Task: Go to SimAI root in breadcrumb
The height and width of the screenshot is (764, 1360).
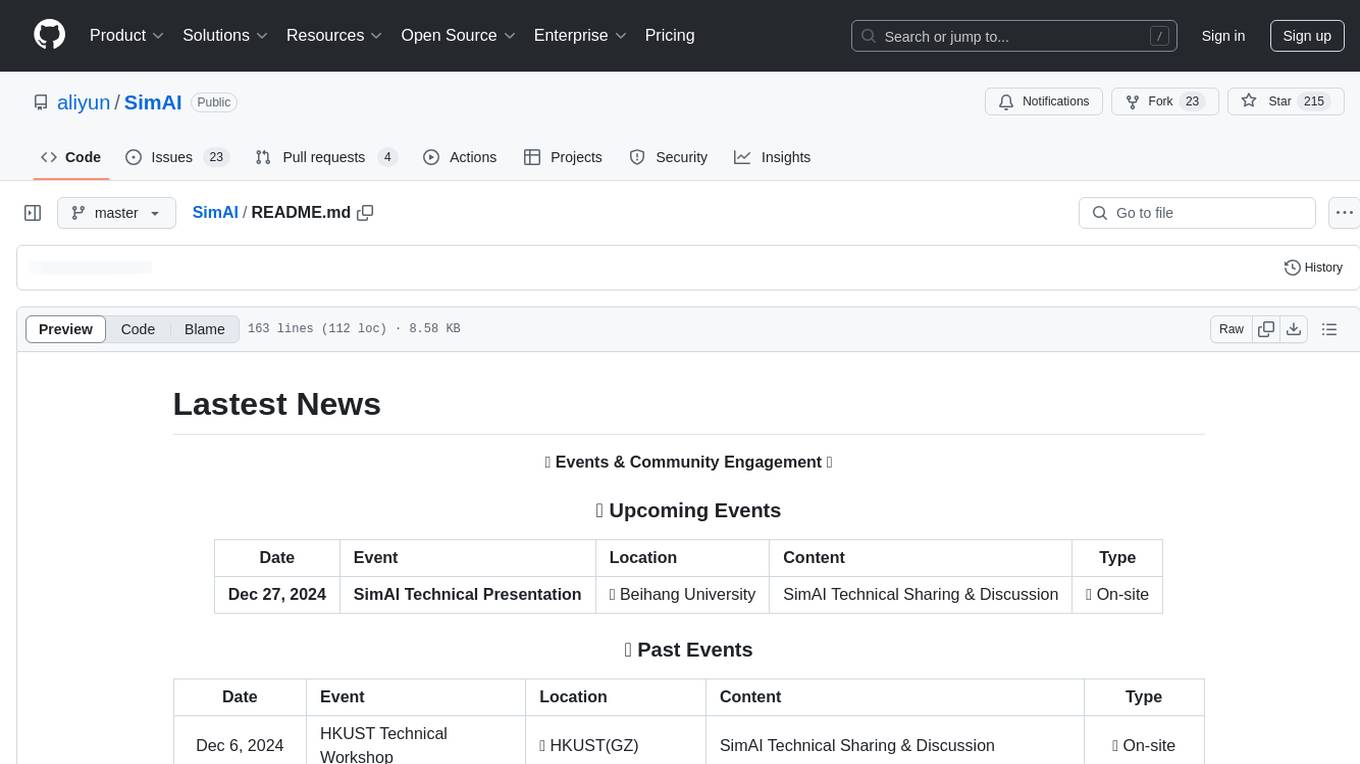Action: 215,212
